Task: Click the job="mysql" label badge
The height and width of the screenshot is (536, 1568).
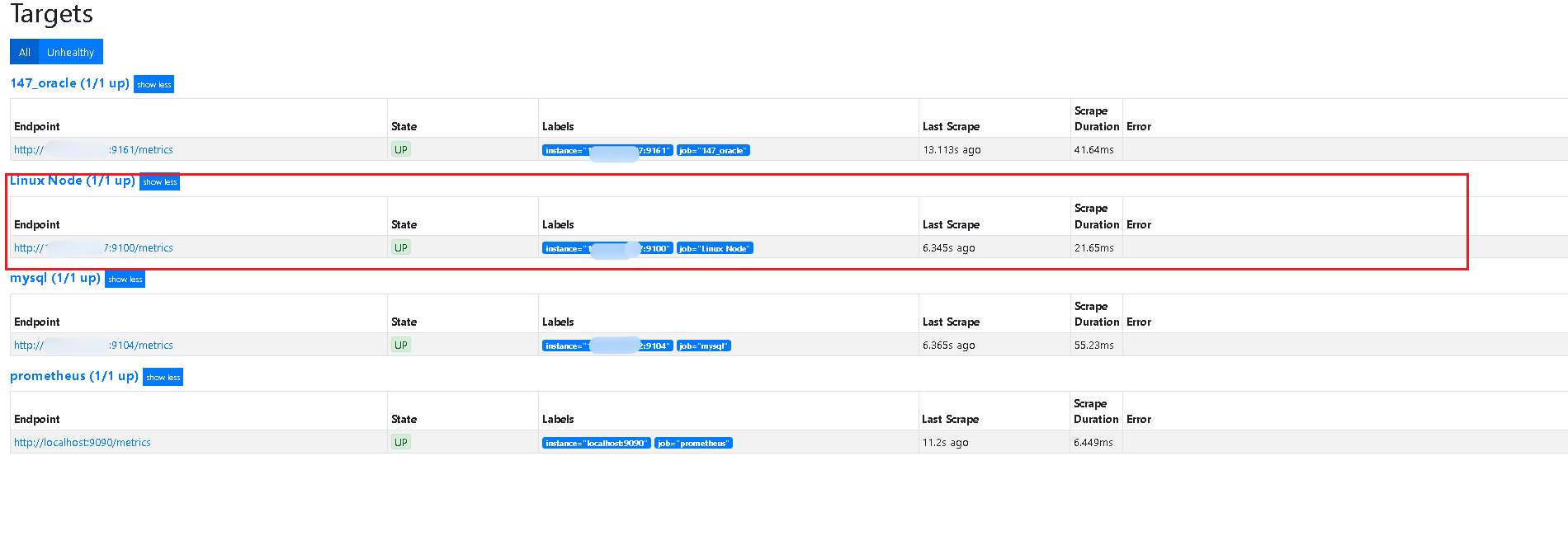Action: point(703,346)
